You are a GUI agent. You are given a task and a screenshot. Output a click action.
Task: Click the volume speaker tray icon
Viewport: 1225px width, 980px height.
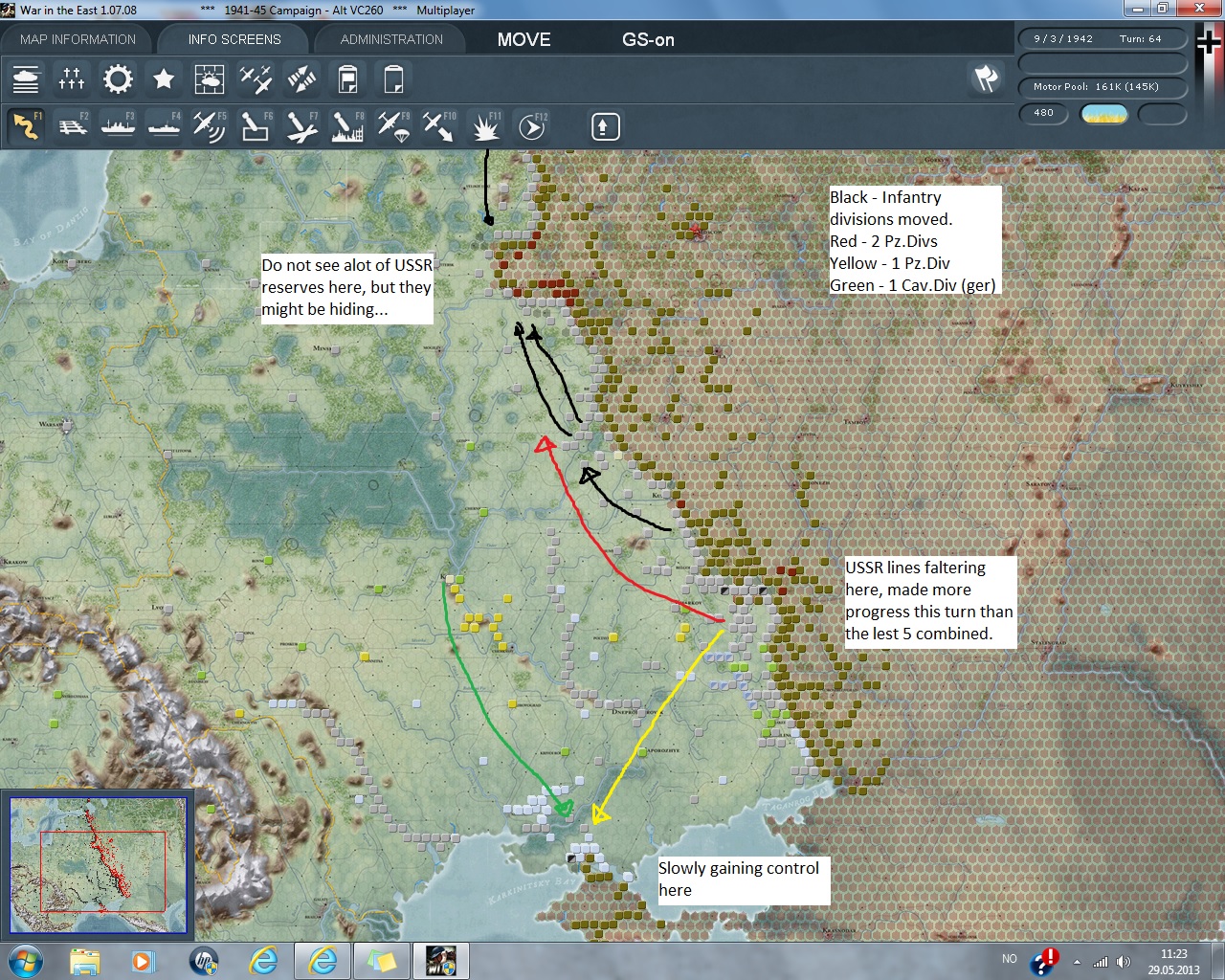(x=1123, y=962)
